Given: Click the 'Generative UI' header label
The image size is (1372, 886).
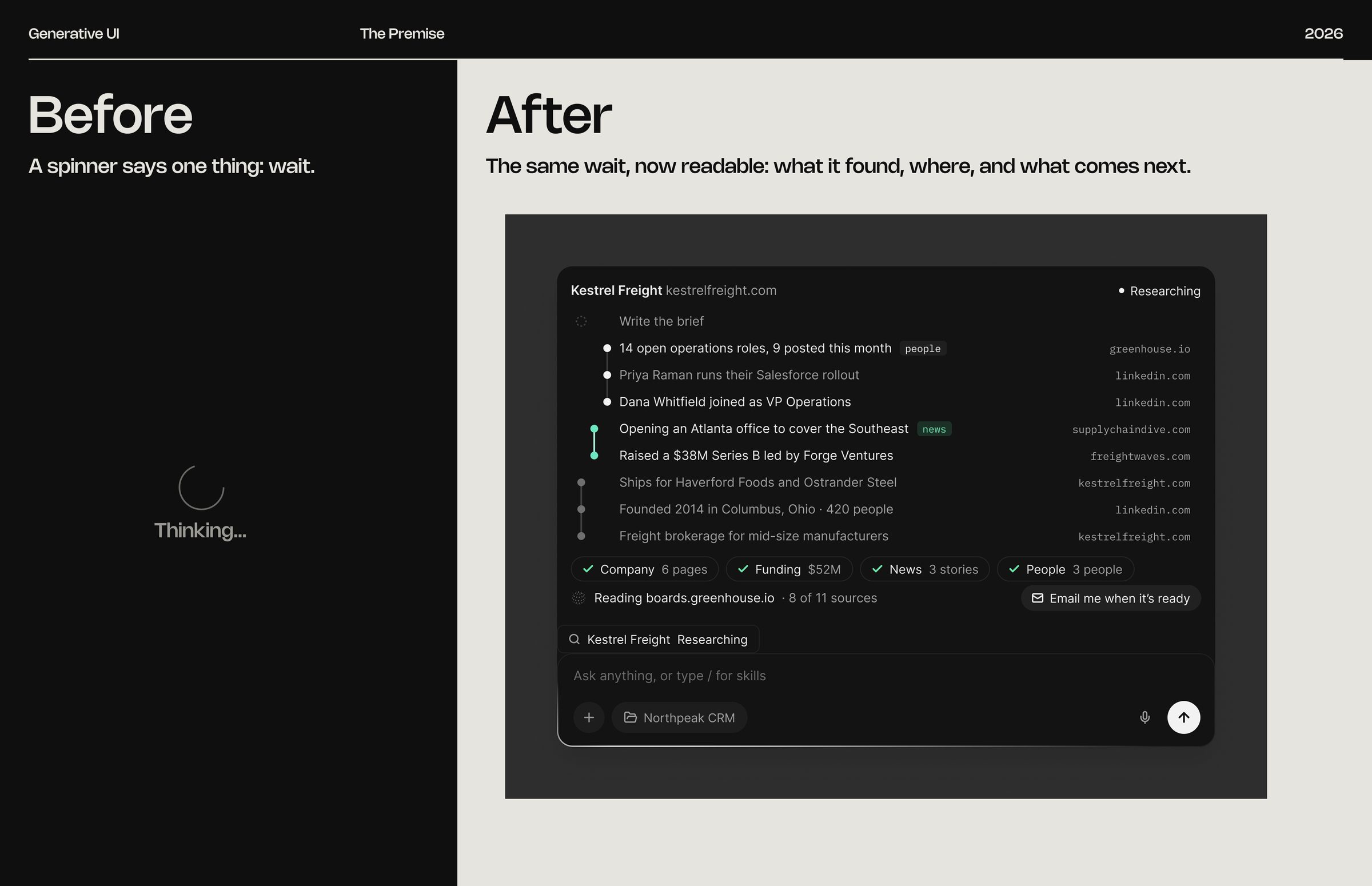Looking at the screenshot, I should [x=74, y=33].
